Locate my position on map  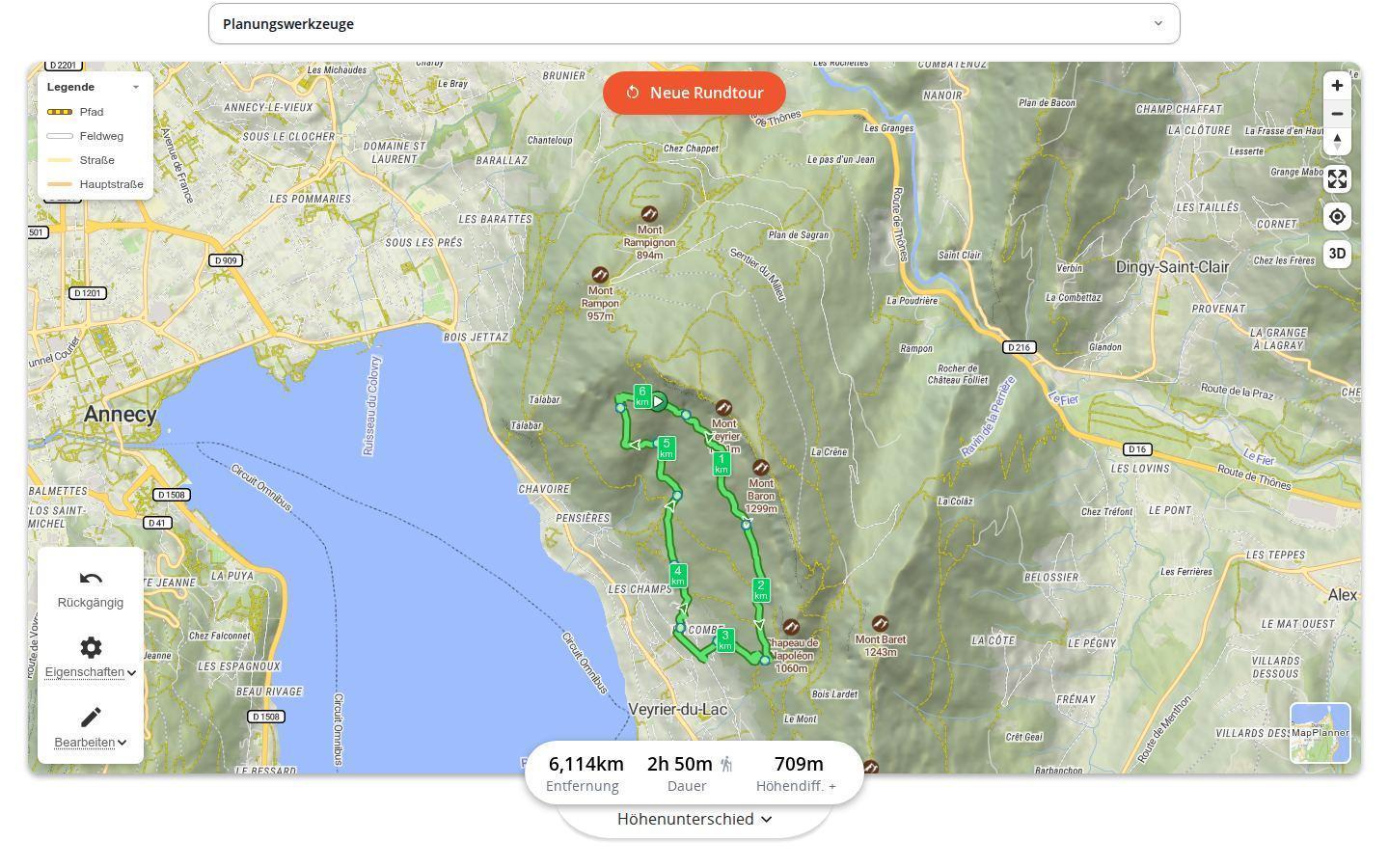[1337, 217]
